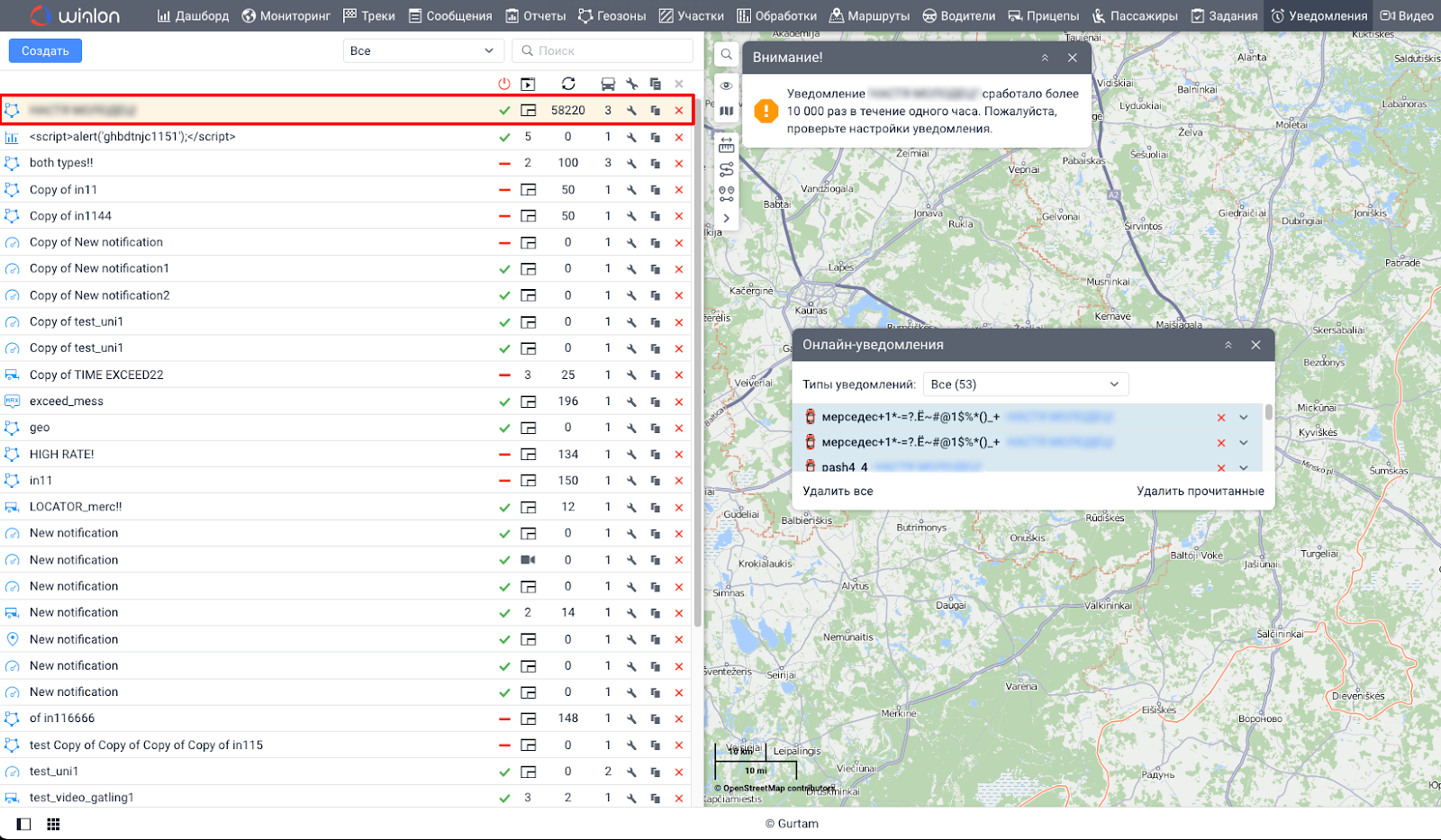This screenshot has width=1441, height=840.
Task: Open the routing tool on the map toolbar
Action: [726, 169]
